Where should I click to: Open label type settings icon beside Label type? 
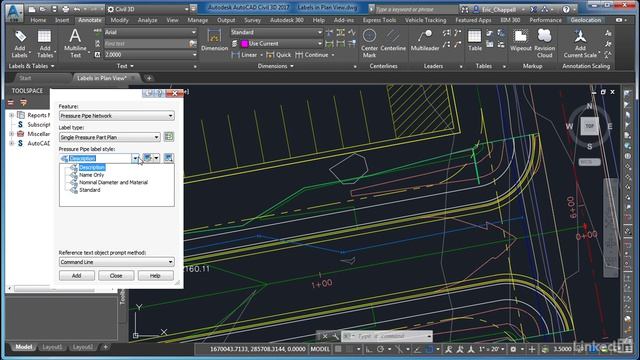(x=169, y=137)
